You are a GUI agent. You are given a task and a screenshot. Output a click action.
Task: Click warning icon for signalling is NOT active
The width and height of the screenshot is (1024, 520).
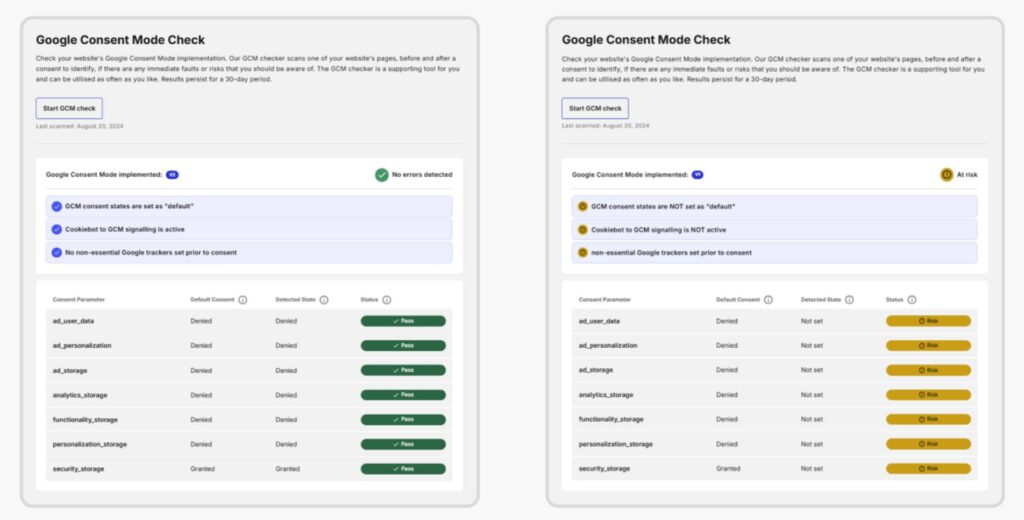(583, 229)
